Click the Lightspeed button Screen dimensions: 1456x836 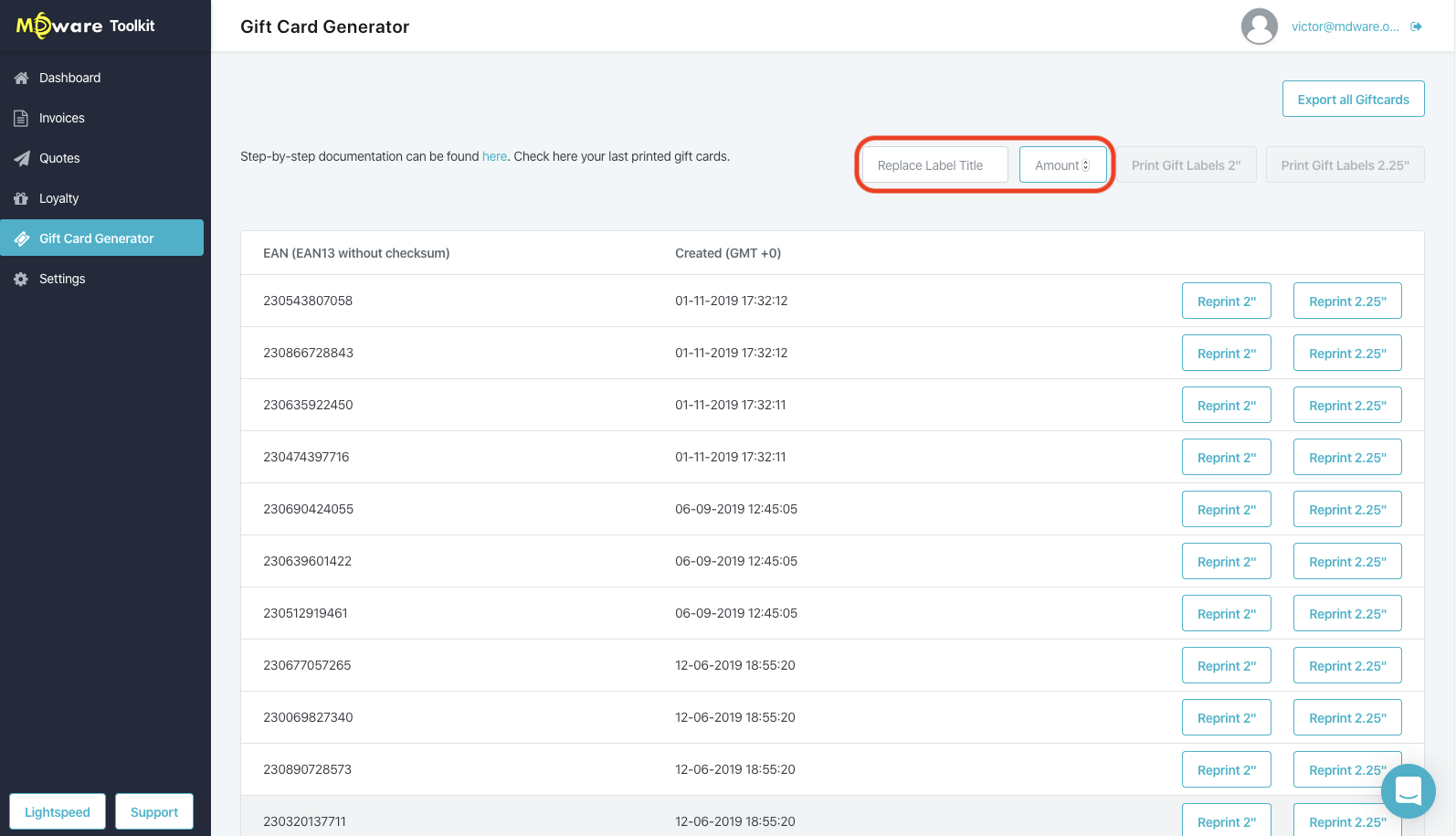click(x=58, y=811)
